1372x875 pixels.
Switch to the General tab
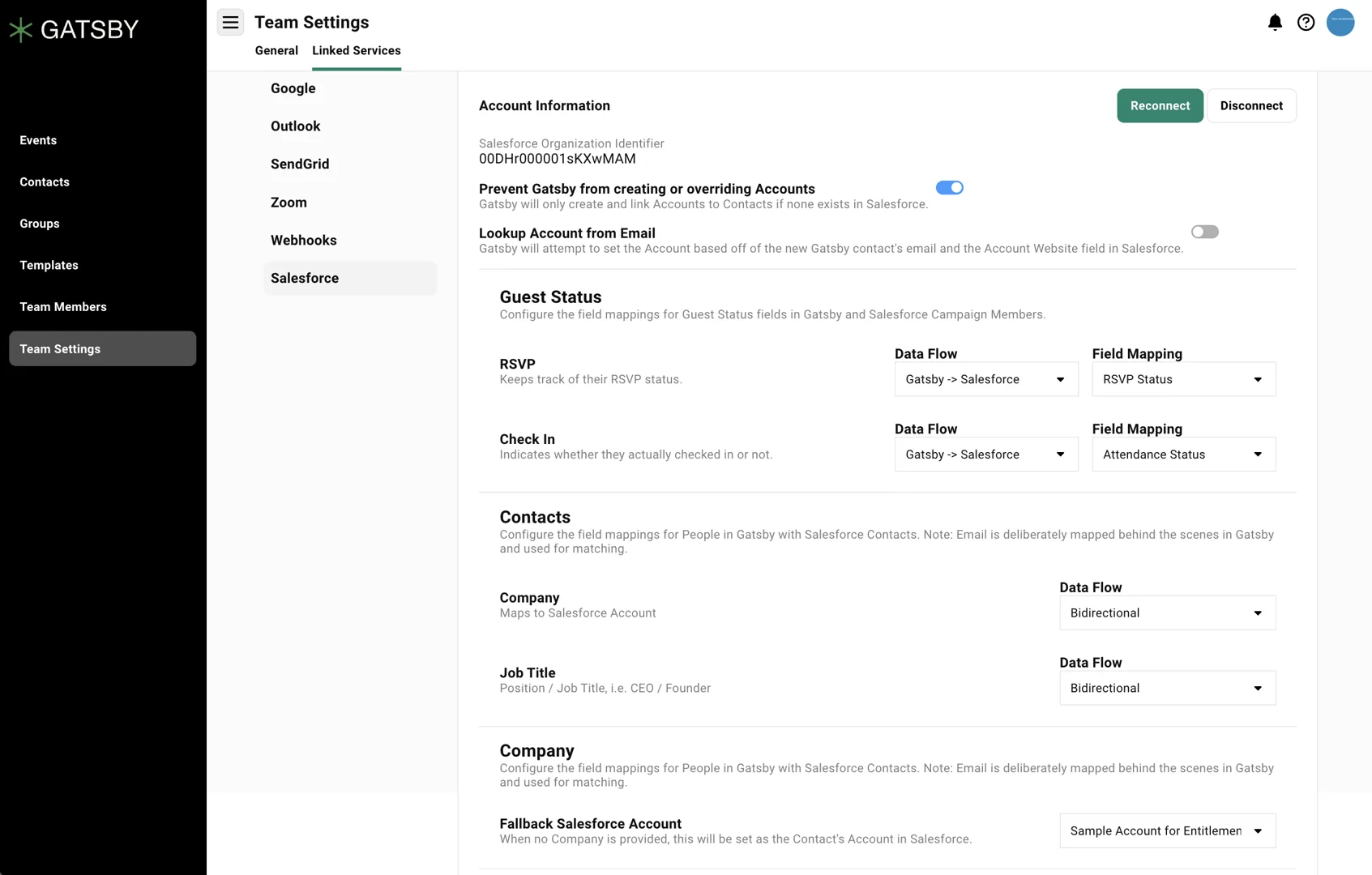pos(276,50)
